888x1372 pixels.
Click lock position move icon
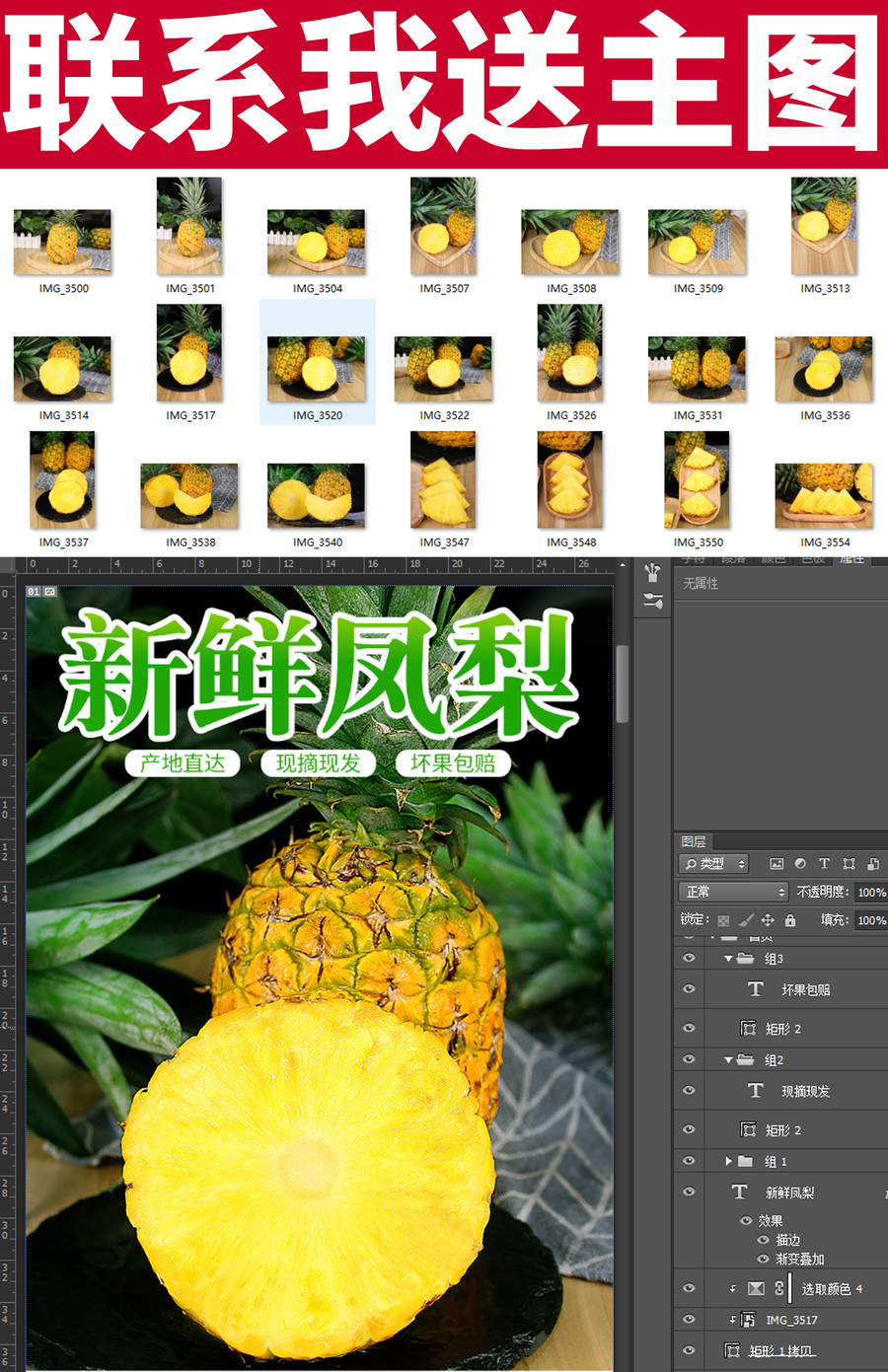pyautogui.click(x=768, y=920)
